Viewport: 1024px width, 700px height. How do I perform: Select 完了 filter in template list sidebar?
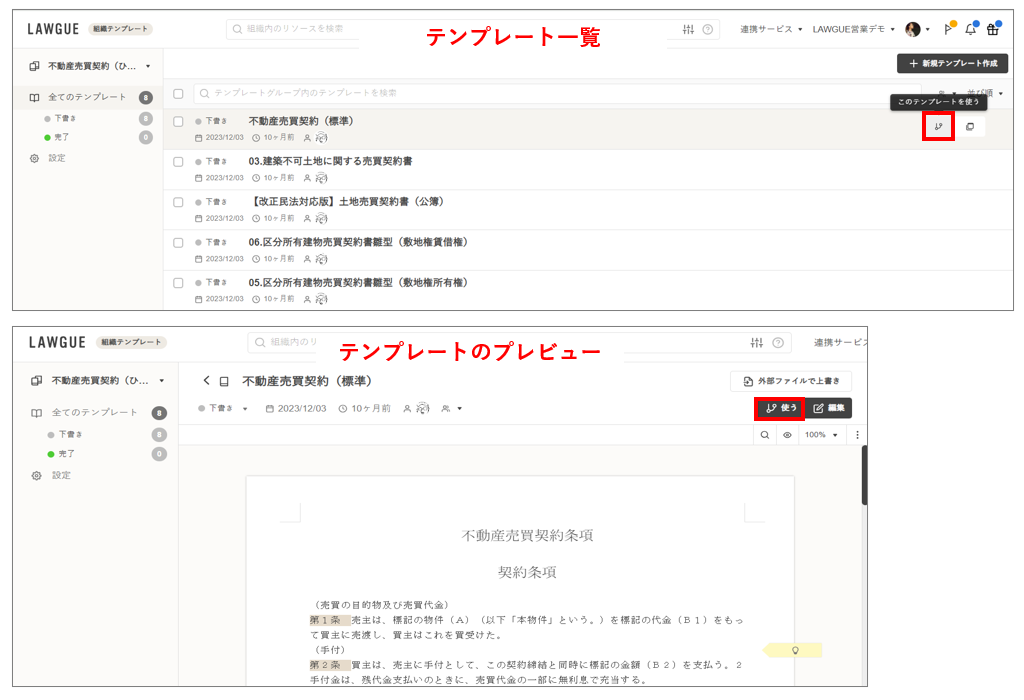point(62,137)
